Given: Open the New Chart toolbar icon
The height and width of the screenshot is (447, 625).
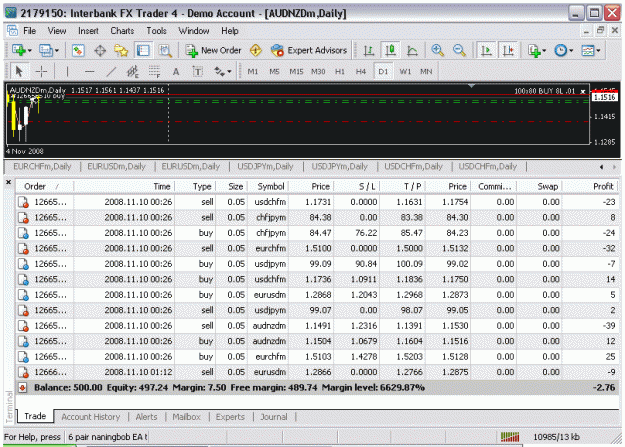Looking at the screenshot, I should (19, 50).
